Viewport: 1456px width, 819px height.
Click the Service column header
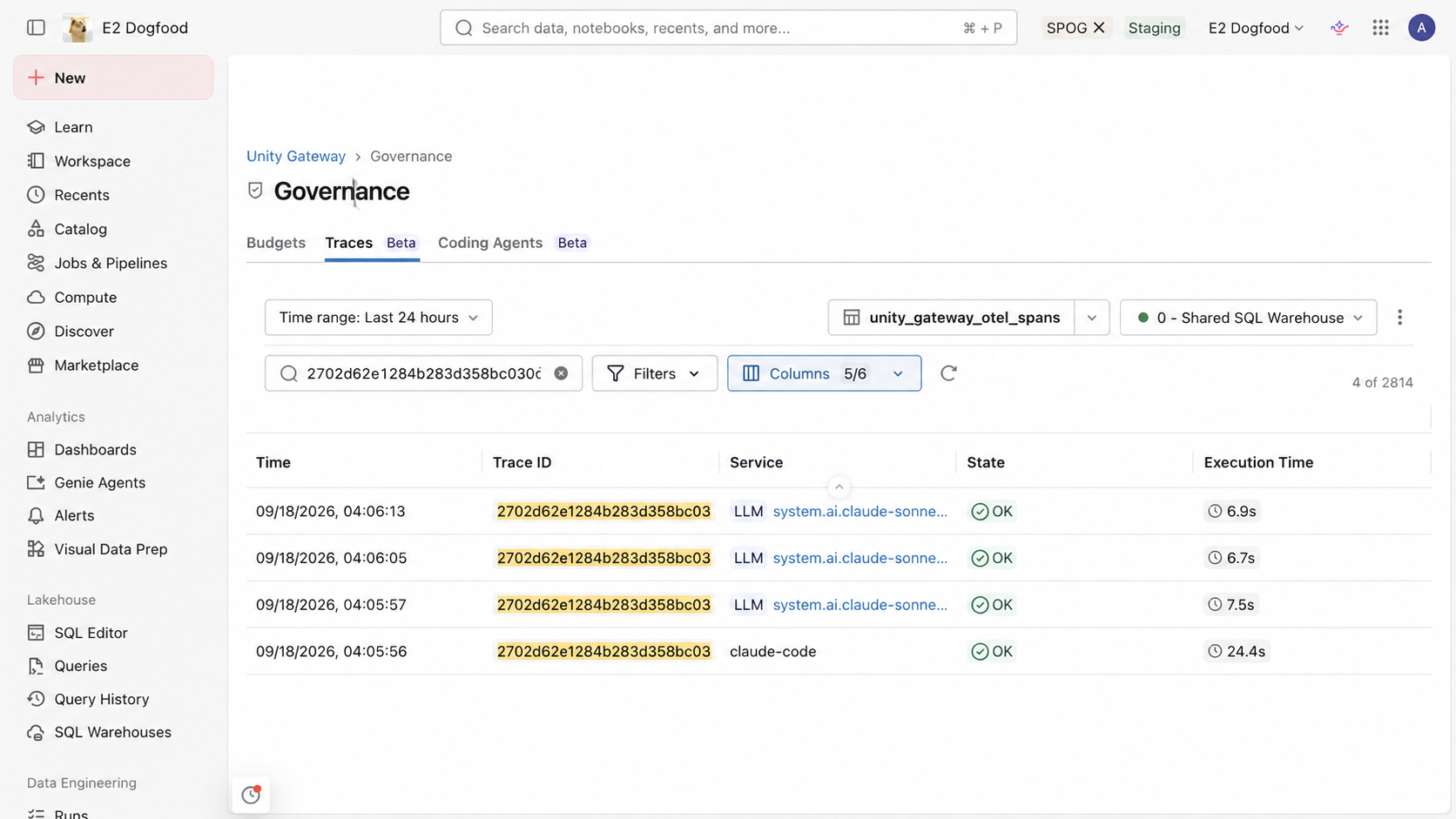pyautogui.click(x=756, y=462)
